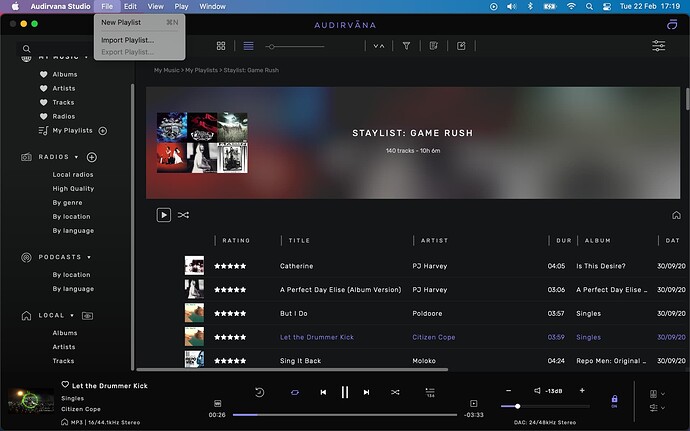The width and height of the screenshot is (690, 431).
Task: Seek within the track progress bar
Action: coord(345,415)
